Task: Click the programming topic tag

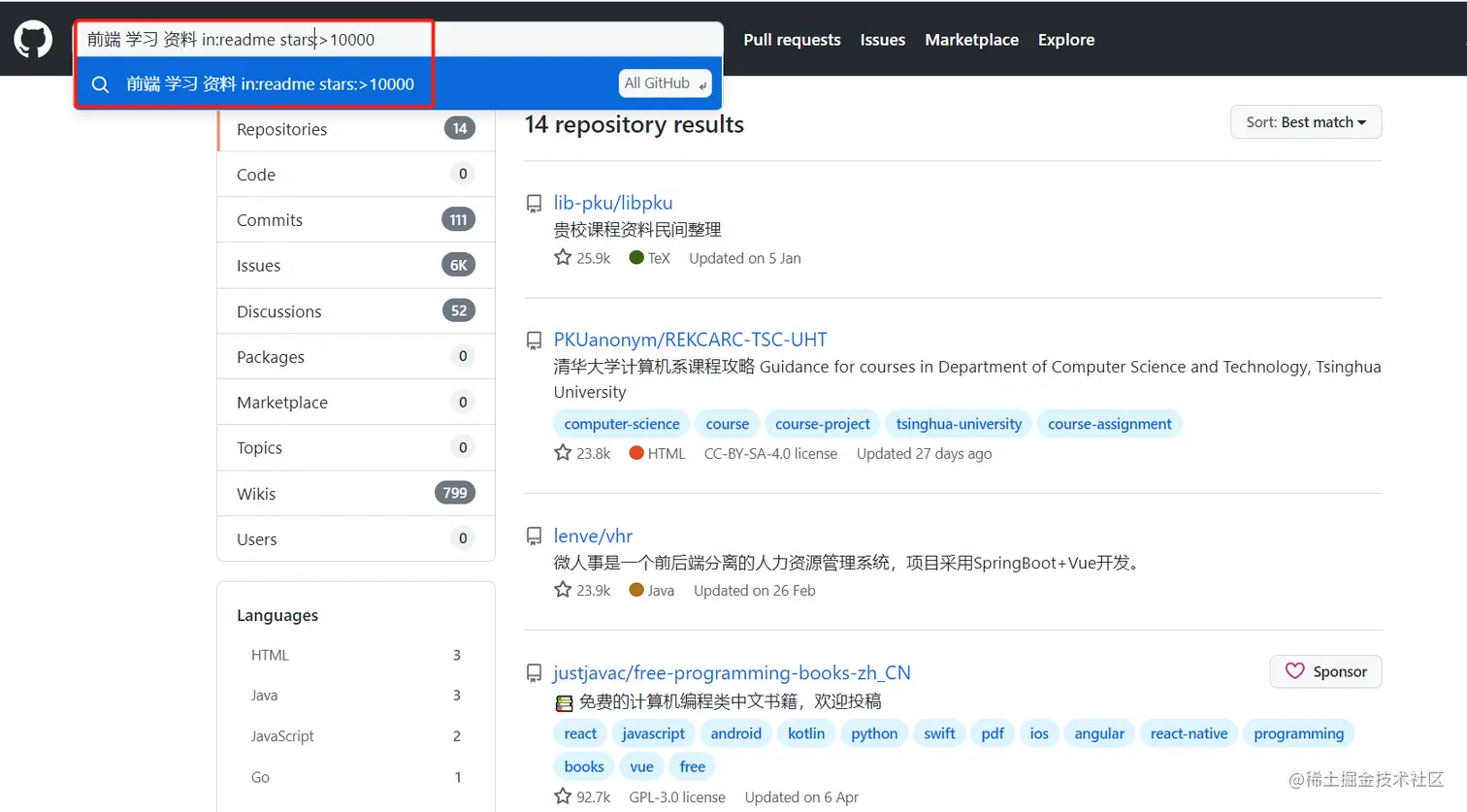Action: (1298, 733)
